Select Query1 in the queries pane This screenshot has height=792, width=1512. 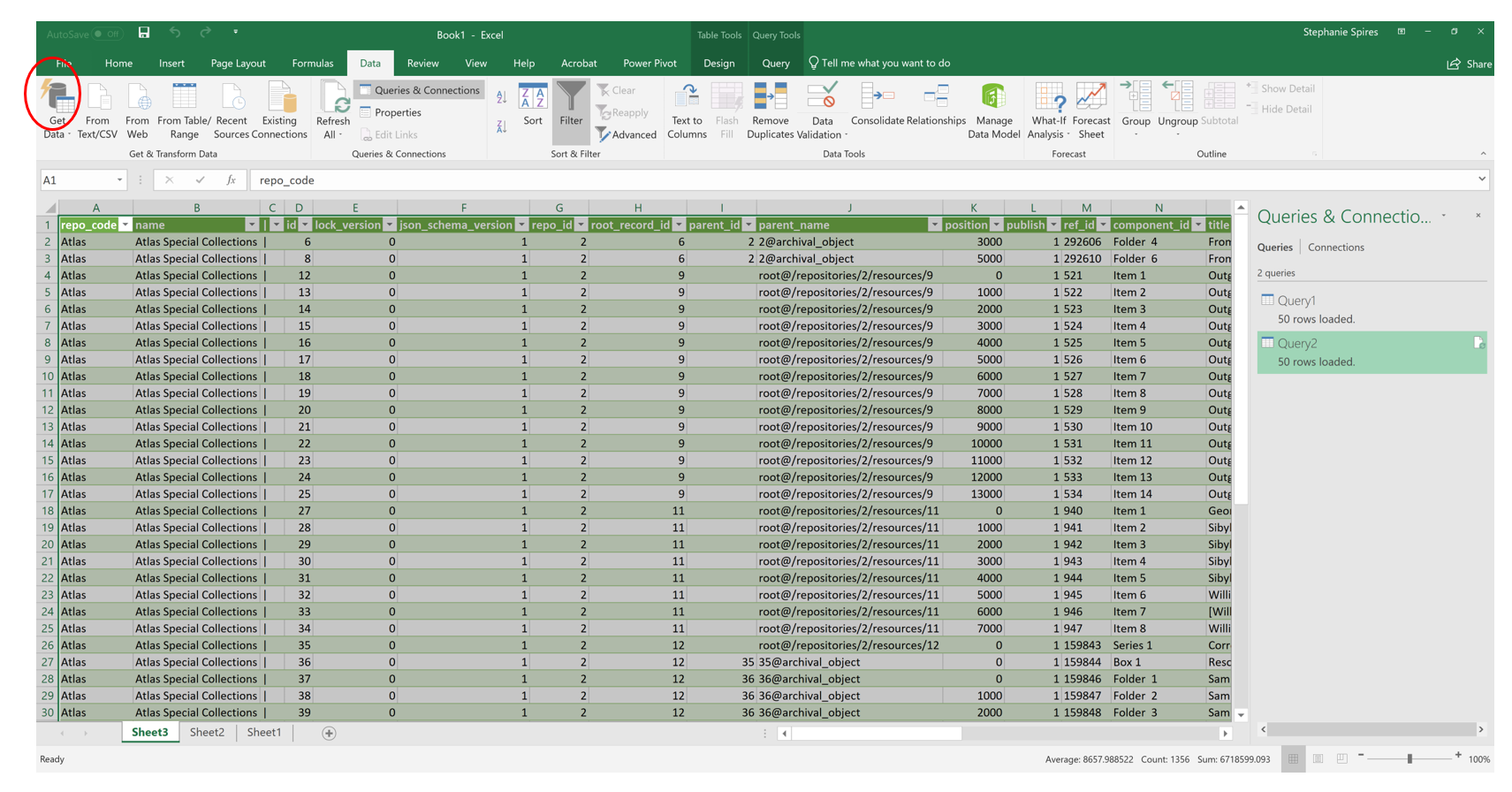click(x=1296, y=301)
